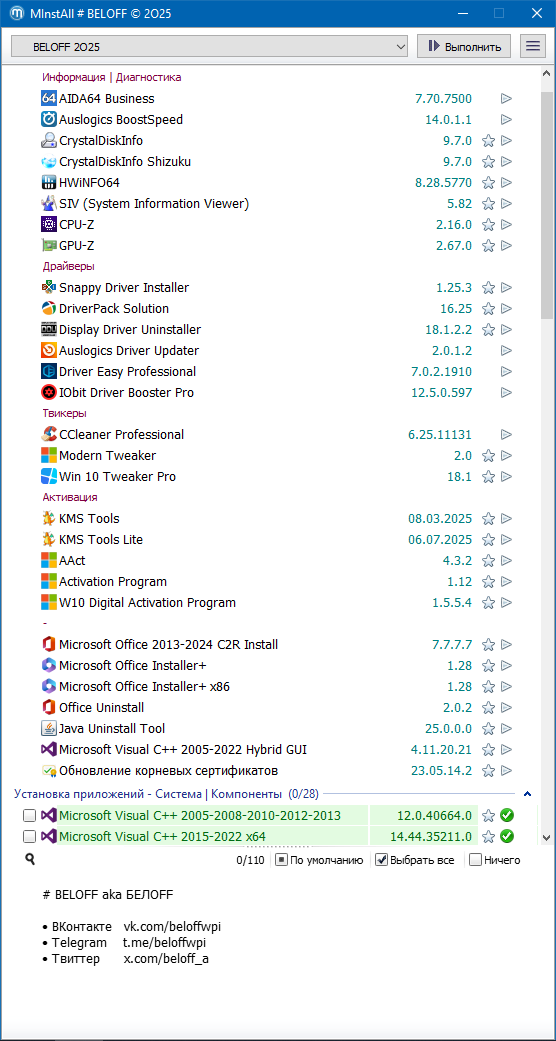The height and width of the screenshot is (1041, 556).
Task: Star CrystalDiskInfo as a favorite
Action: (488, 141)
